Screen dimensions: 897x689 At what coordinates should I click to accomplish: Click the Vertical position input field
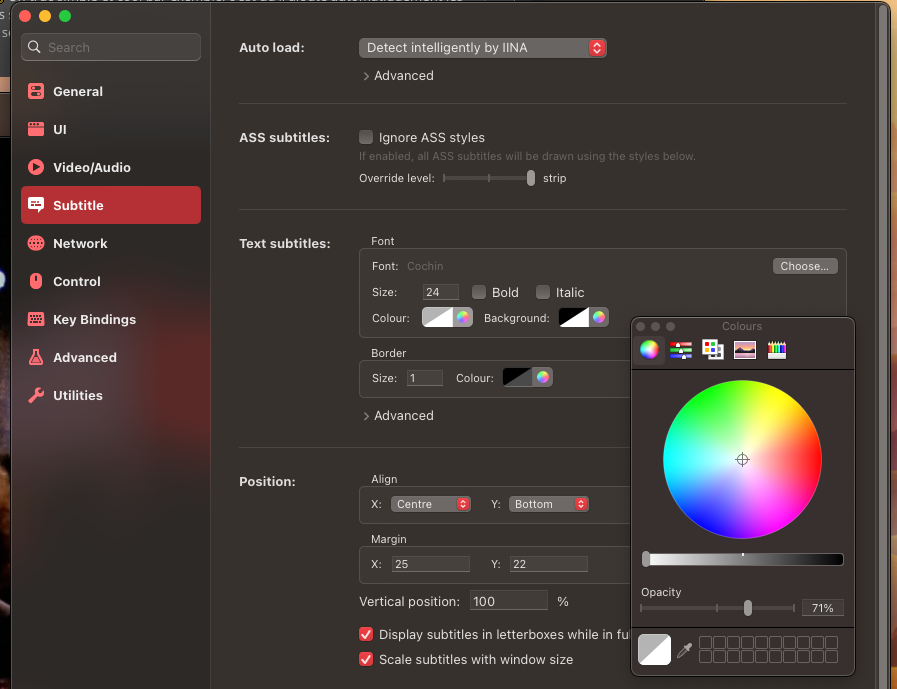click(x=509, y=601)
